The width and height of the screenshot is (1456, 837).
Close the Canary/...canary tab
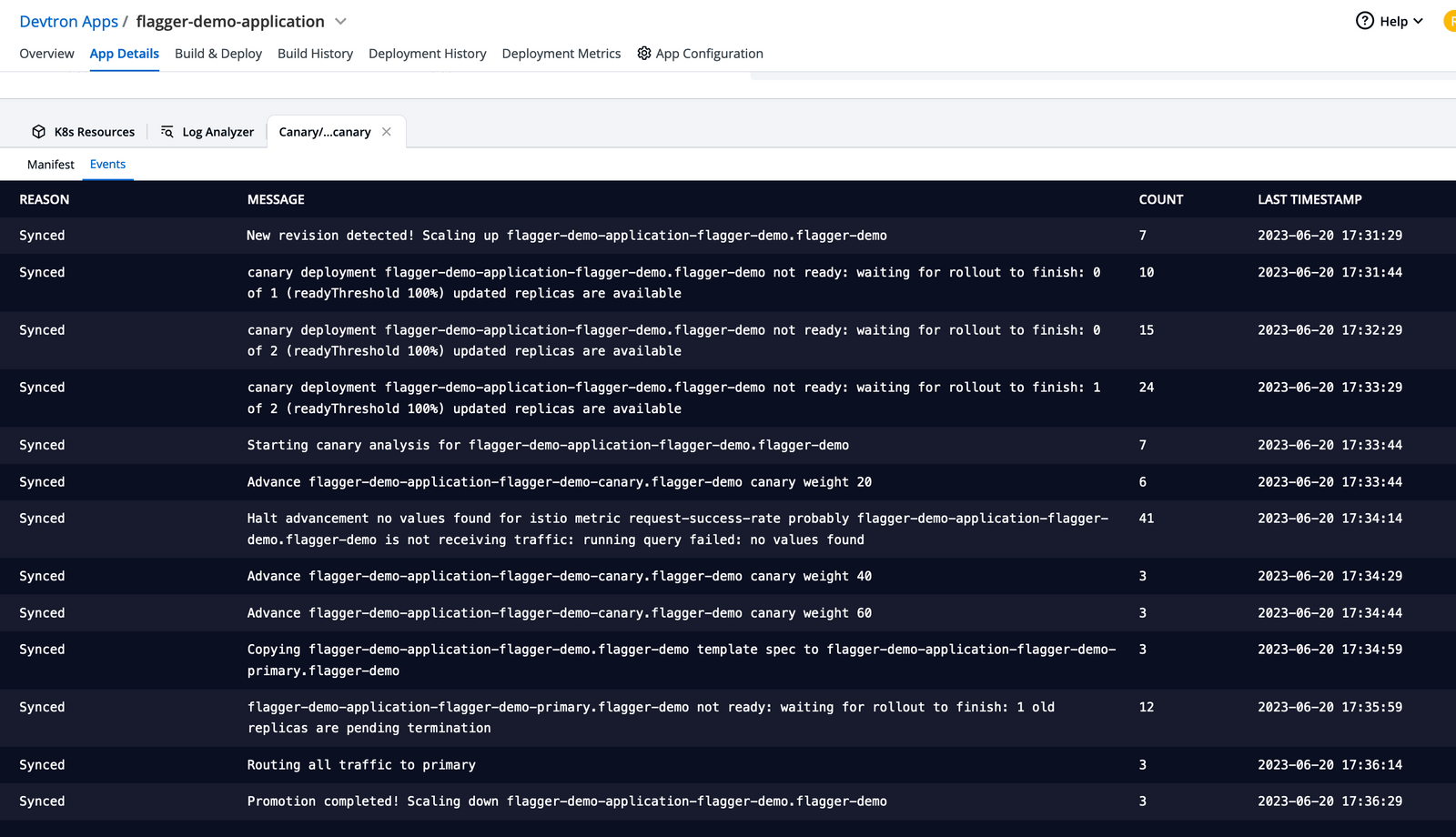tap(386, 130)
